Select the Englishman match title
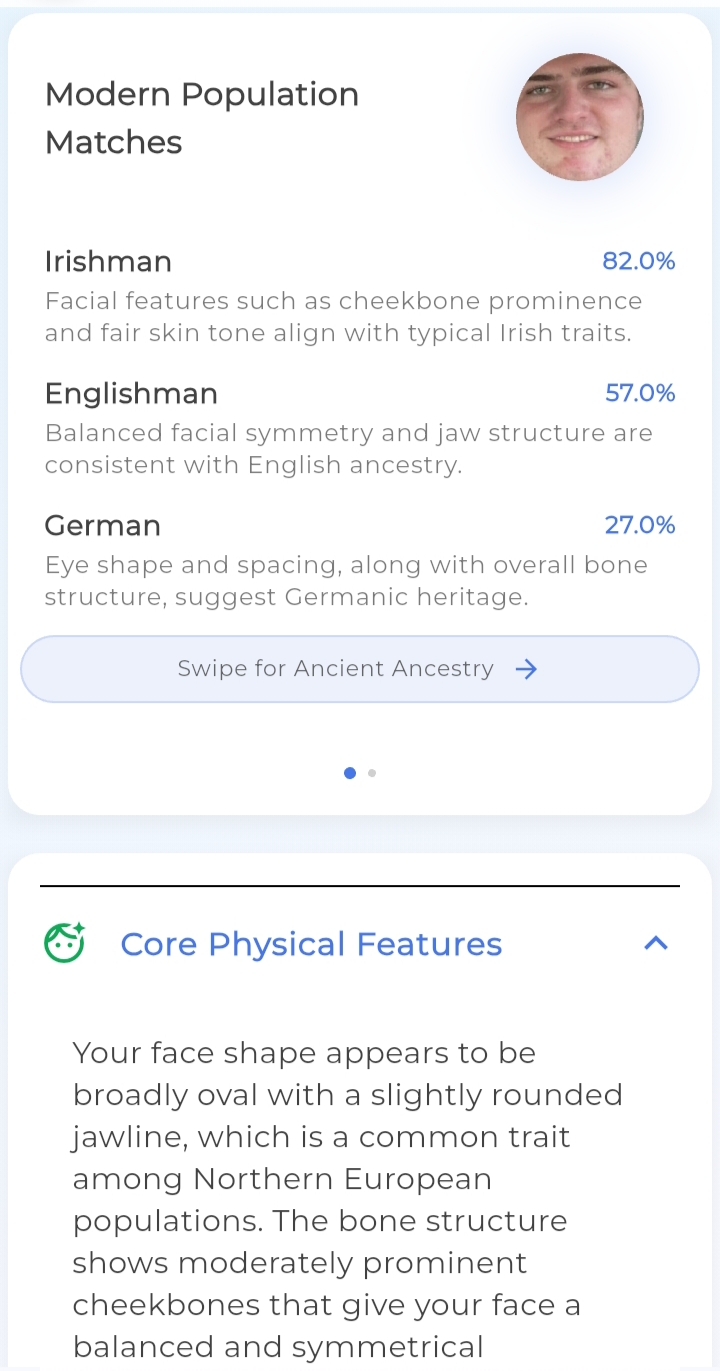This screenshot has width=720, height=1371. (x=131, y=394)
